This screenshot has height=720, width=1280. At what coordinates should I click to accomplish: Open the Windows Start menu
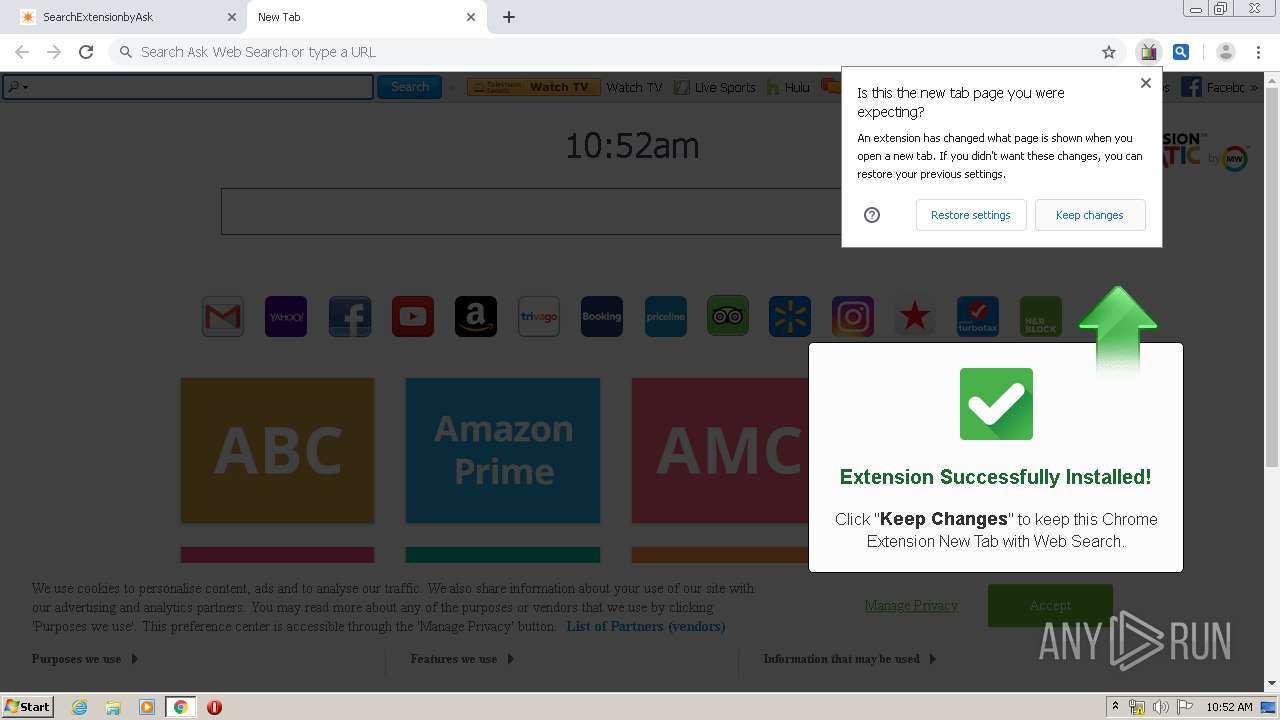pyautogui.click(x=28, y=706)
